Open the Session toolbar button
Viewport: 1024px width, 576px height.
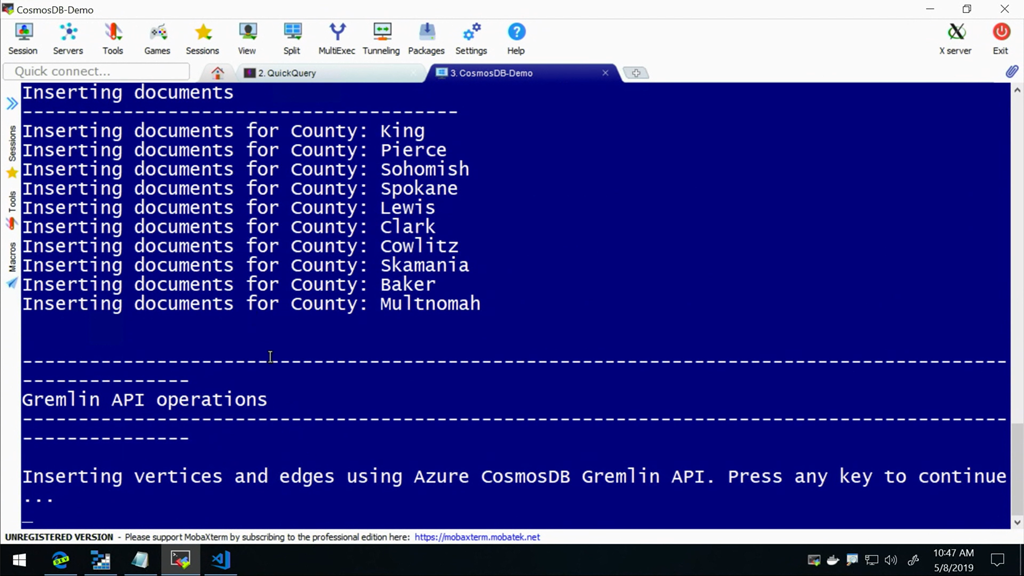point(23,39)
